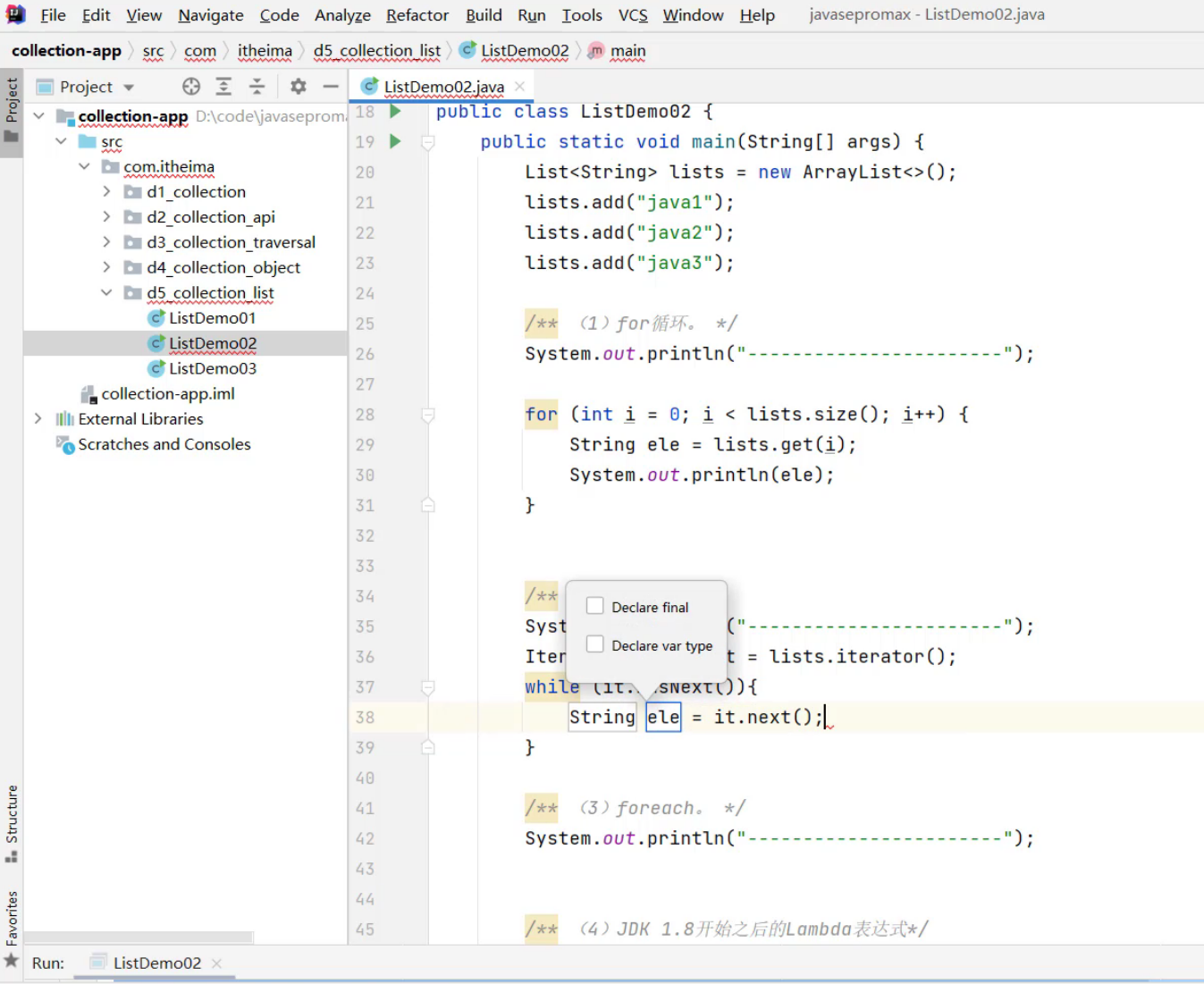Click the Expand All icon in Project panel
Screen dimensions: 1204x984
coord(223,87)
